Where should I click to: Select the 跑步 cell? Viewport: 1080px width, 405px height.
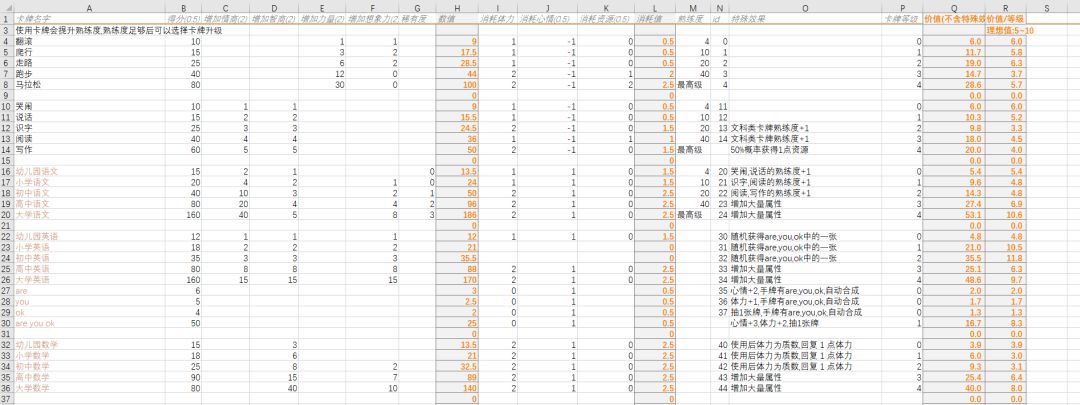[89, 74]
